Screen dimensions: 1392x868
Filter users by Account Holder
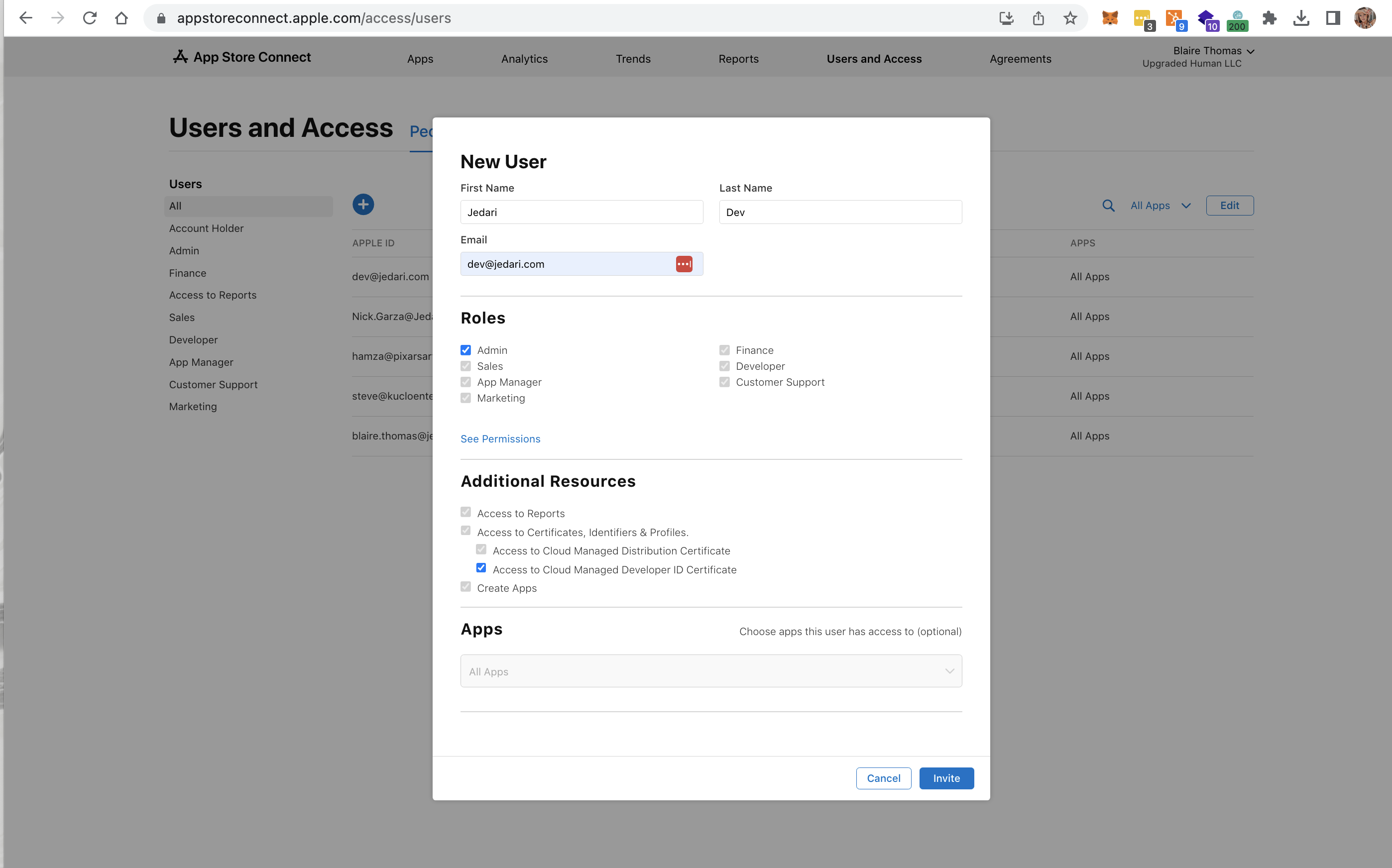coord(206,228)
